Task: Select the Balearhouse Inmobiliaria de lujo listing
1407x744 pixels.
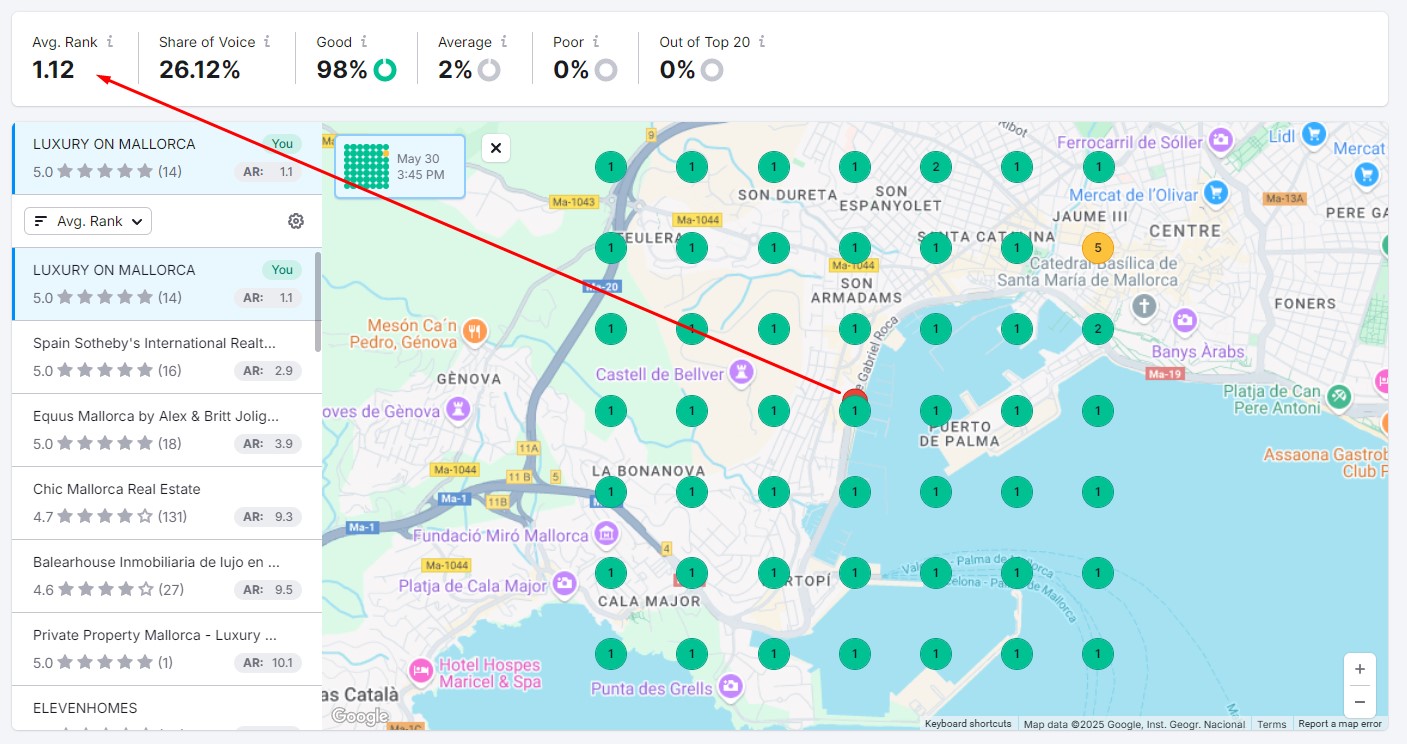Action: pyautogui.click(x=165, y=576)
